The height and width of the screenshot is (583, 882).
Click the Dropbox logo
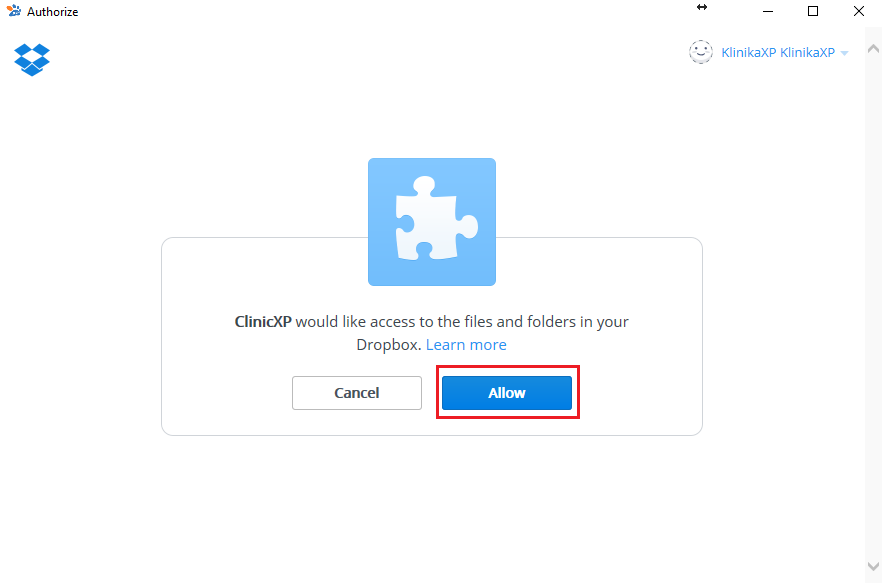(x=32, y=60)
